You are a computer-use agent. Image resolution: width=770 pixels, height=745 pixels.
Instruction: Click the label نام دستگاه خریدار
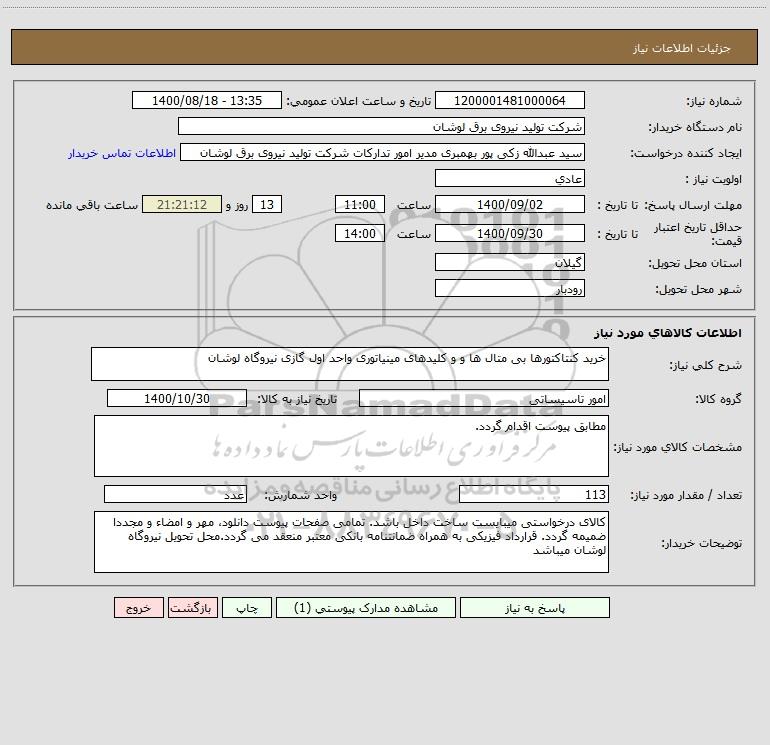[x=695, y=128]
